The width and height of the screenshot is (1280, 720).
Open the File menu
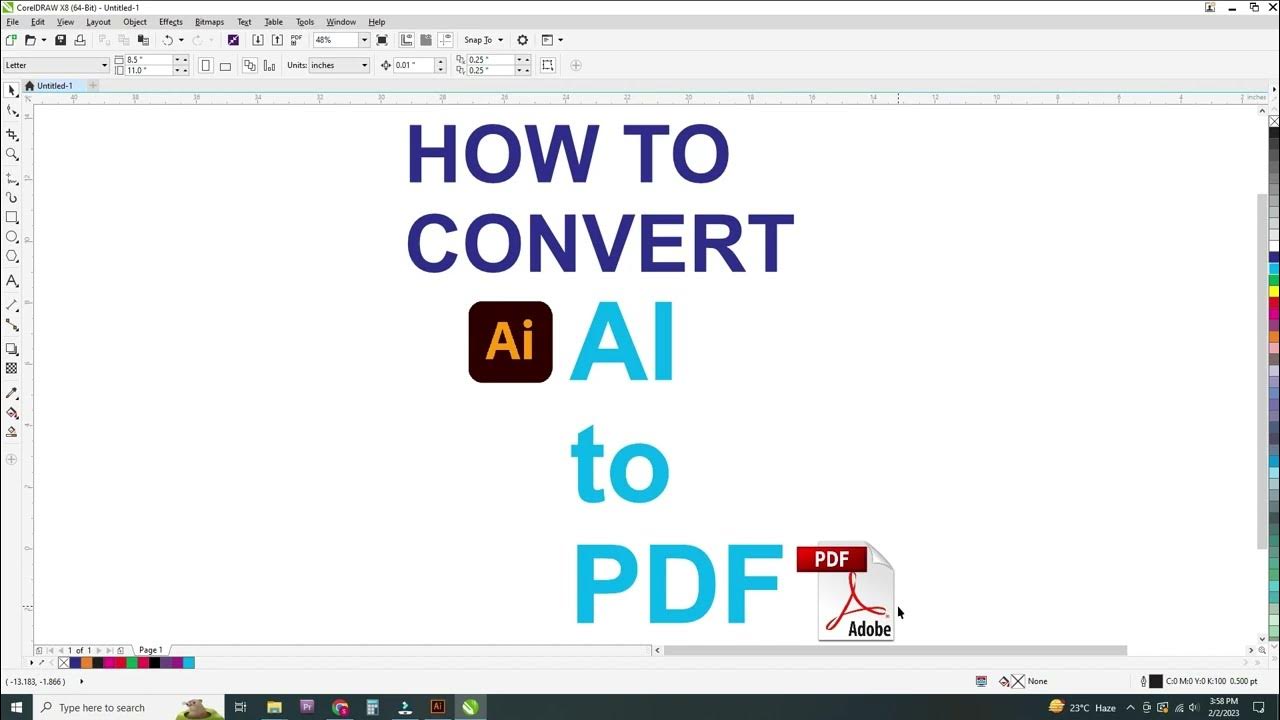12,22
